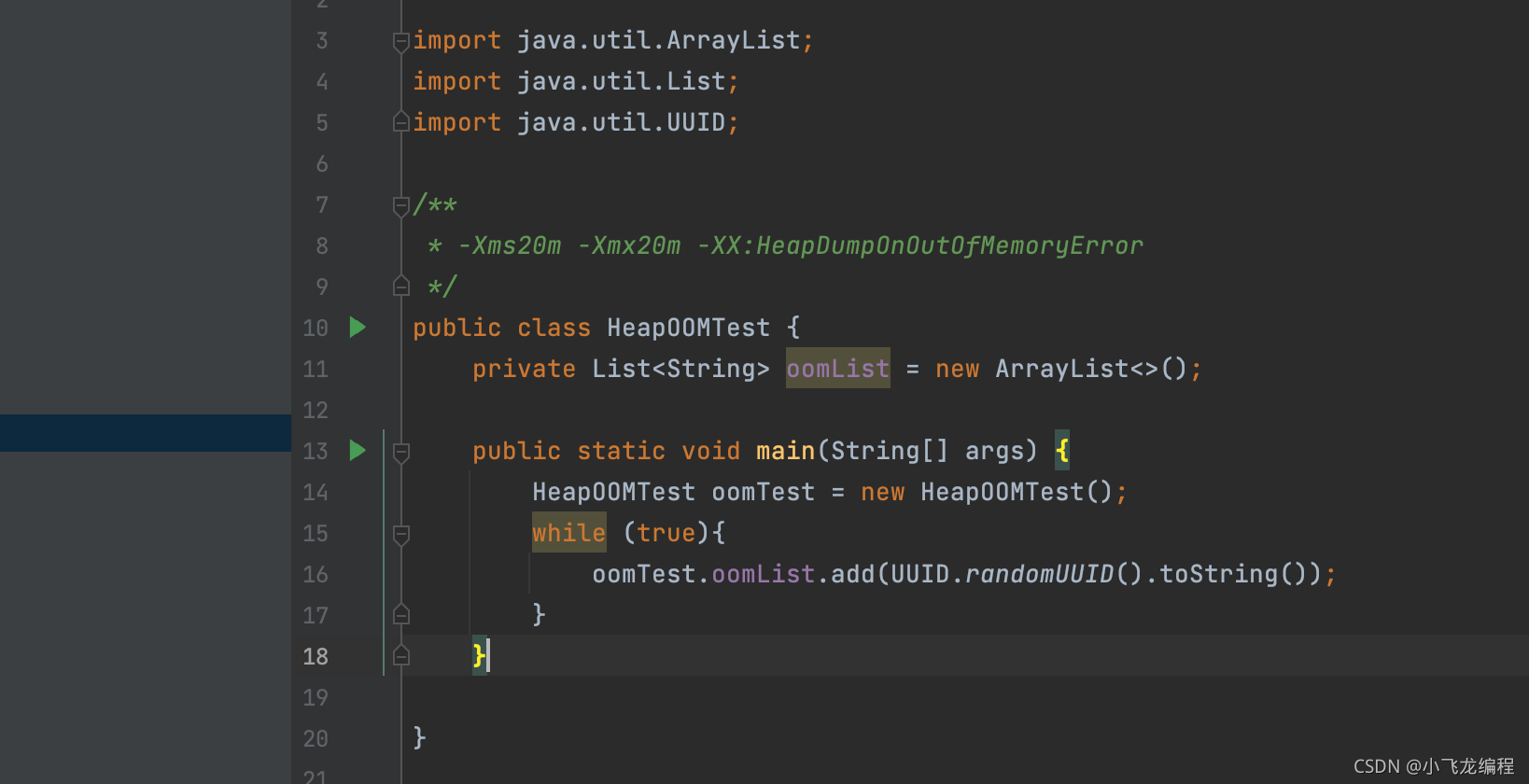Click the -Xms20m JVM option comment
Image resolution: width=1529 pixels, height=784 pixels.
[x=510, y=245]
